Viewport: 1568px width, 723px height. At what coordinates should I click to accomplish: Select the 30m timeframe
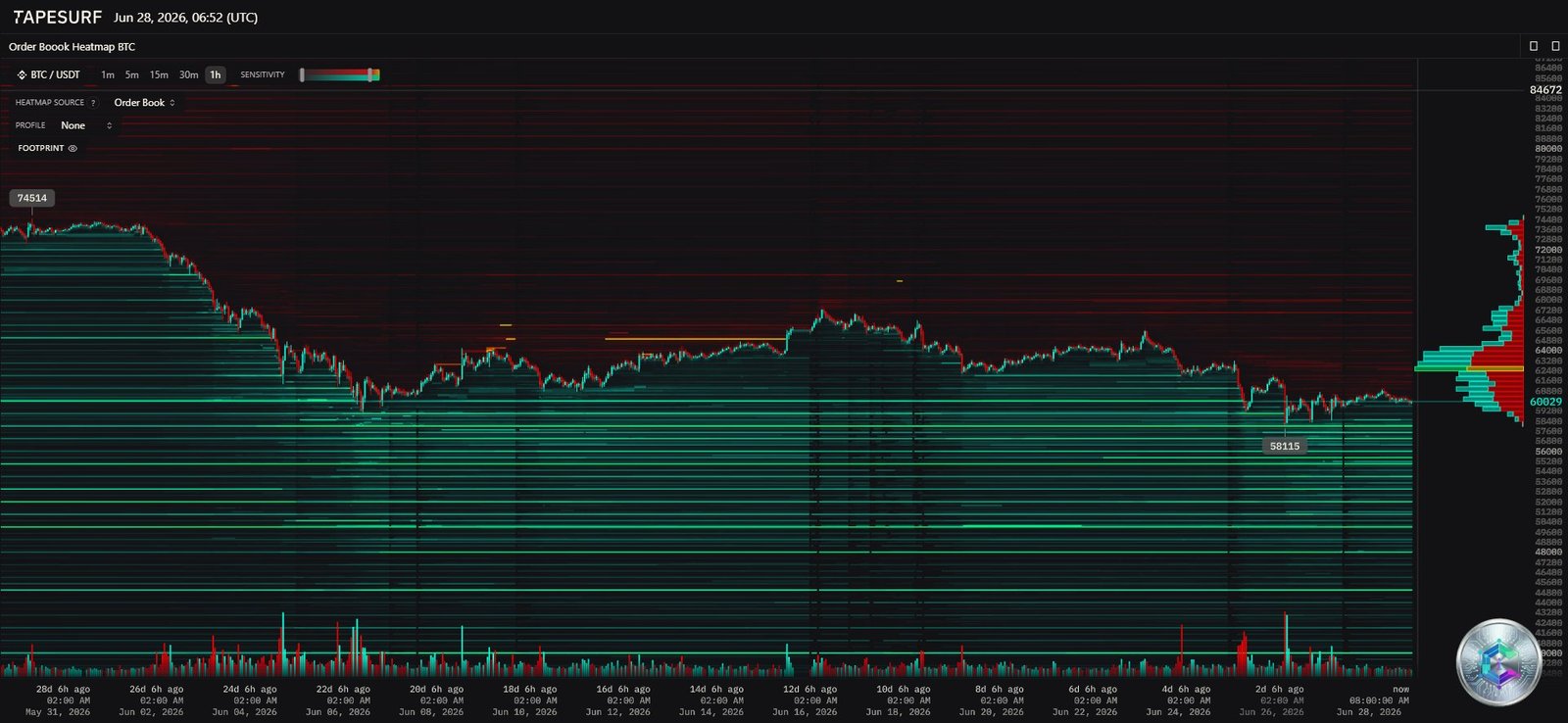[x=188, y=74]
